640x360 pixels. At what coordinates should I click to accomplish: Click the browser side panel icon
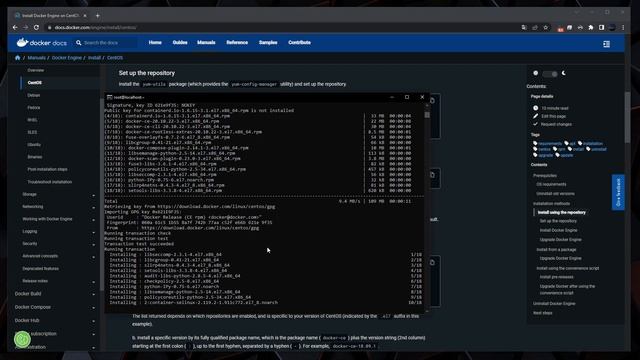(x=601, y=27)
